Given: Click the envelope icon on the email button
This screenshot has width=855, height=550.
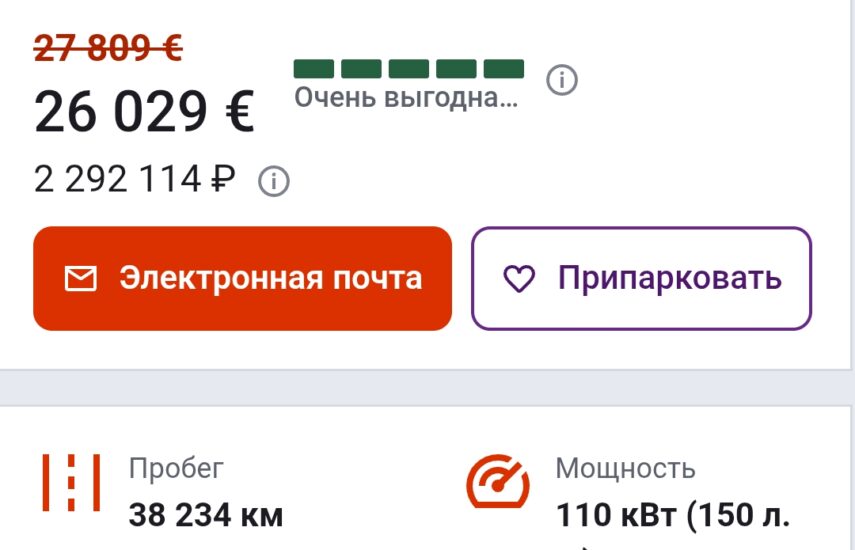Looking at the screenshot, I should click(81, 279).
